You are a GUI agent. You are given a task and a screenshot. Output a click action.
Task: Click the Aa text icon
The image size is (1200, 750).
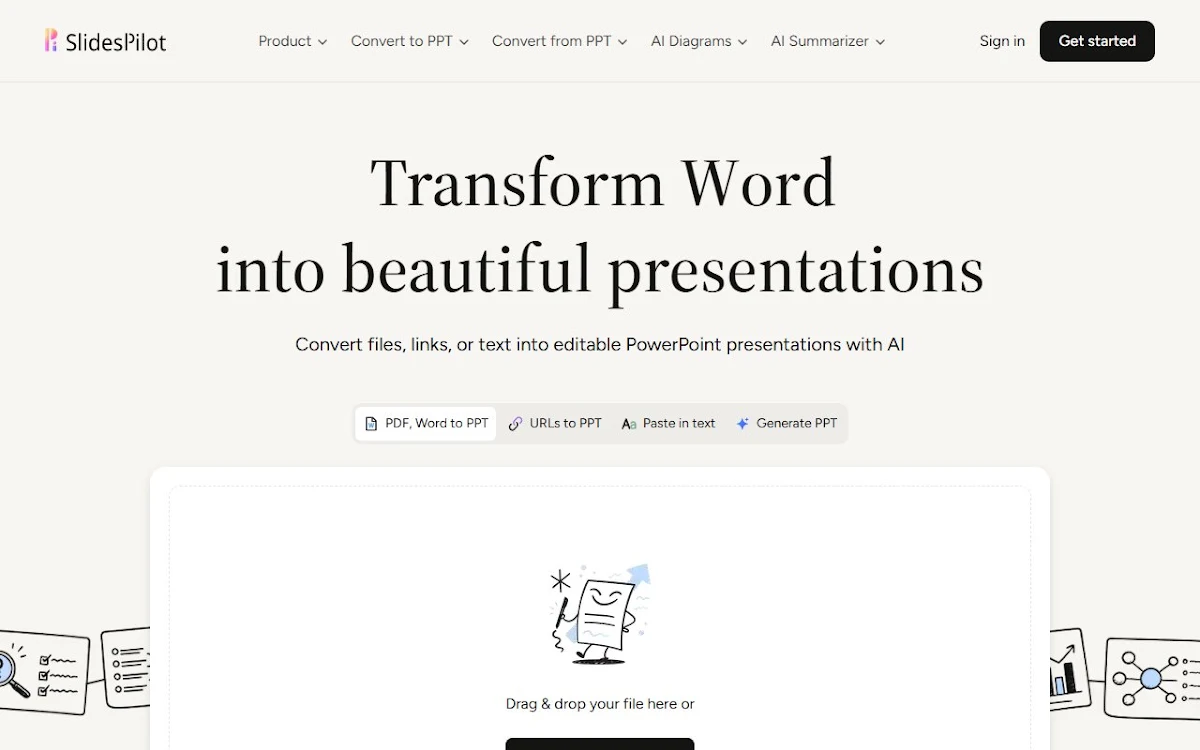(629, 424)
